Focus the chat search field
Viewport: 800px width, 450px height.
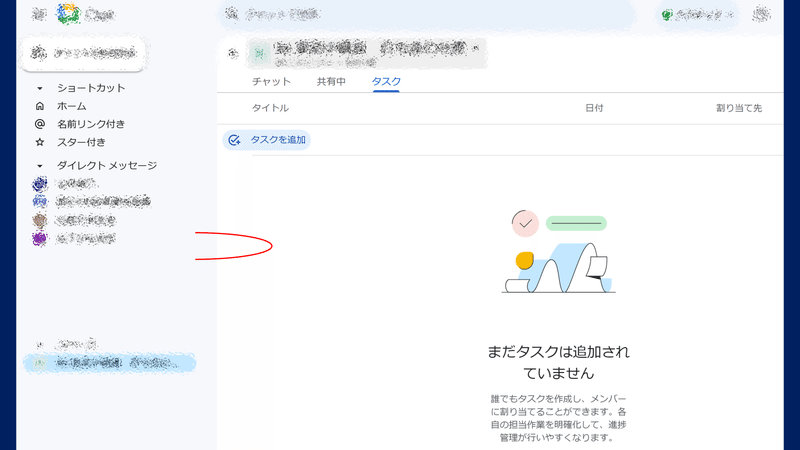pos(428,14)
